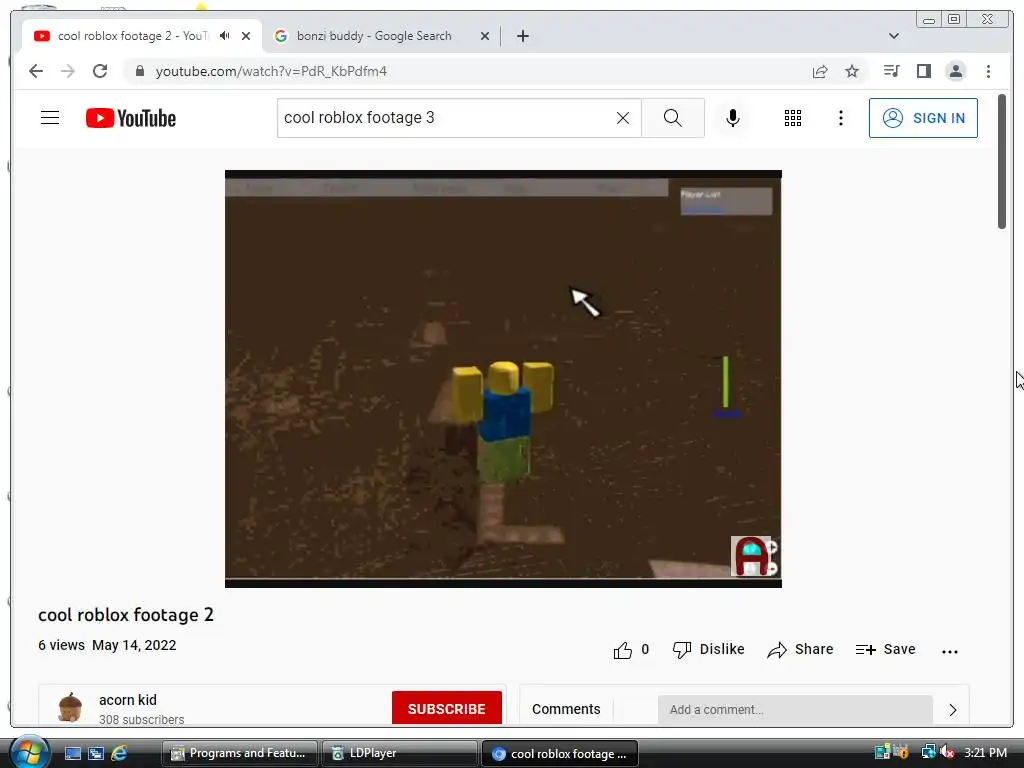Click the URL address bar
1024x768 pixels.
(x=470, y=71)
